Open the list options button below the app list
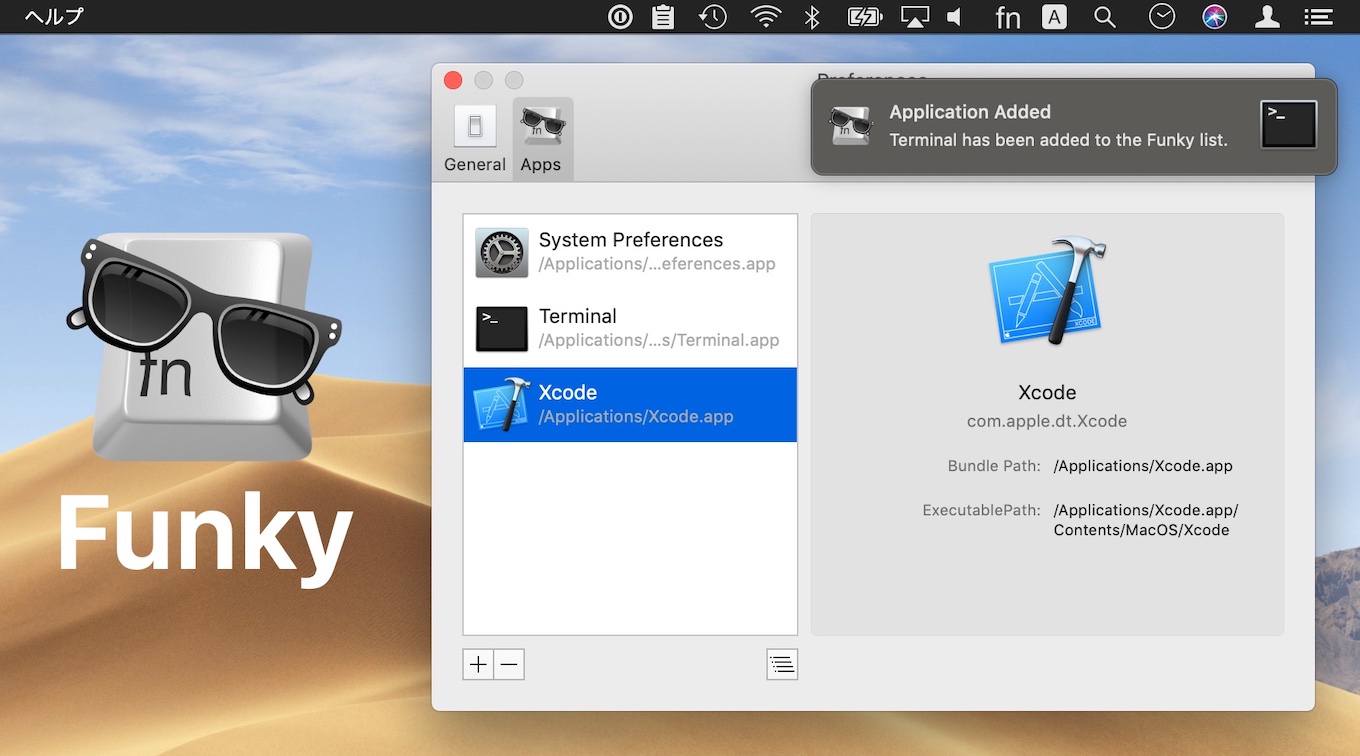 coord(782,664)
